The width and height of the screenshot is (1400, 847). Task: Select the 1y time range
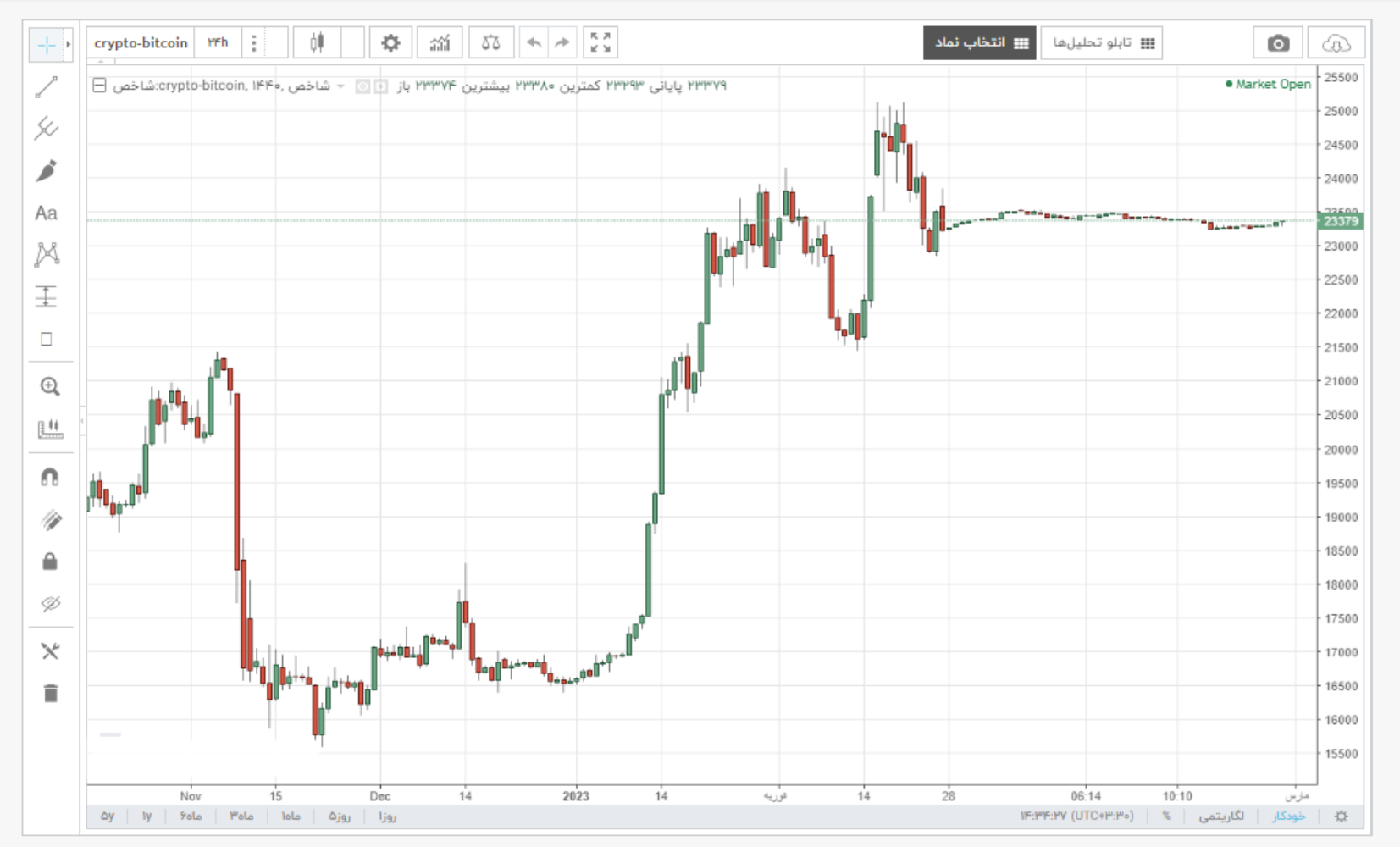point(147,817)
